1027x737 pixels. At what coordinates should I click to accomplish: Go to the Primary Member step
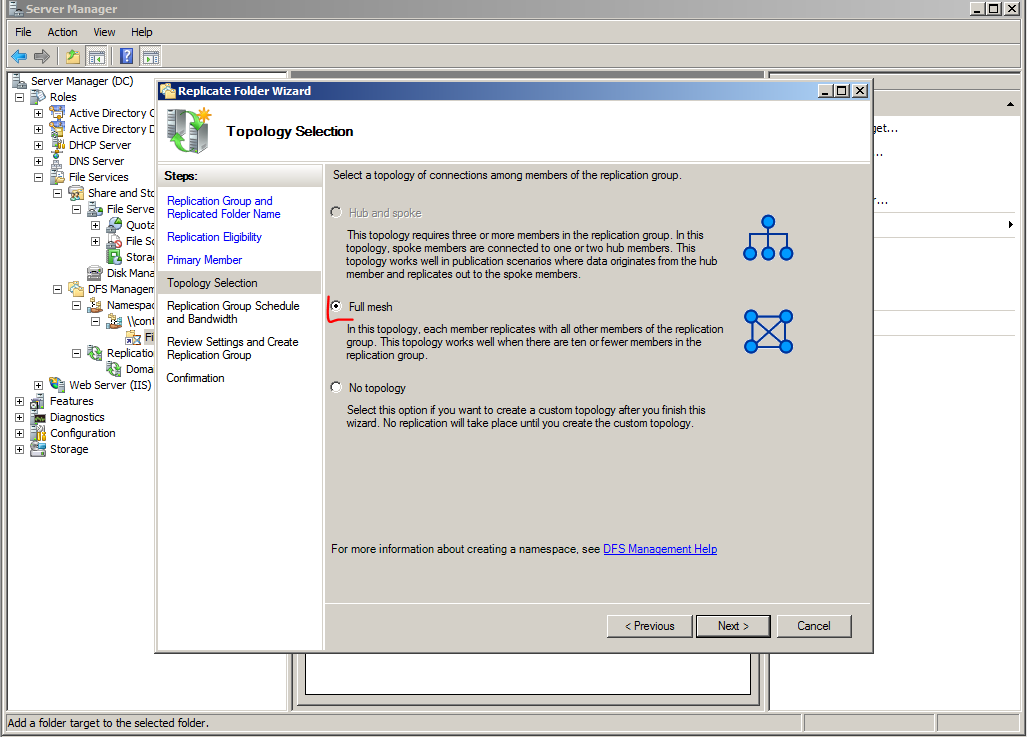coord(204,260)
